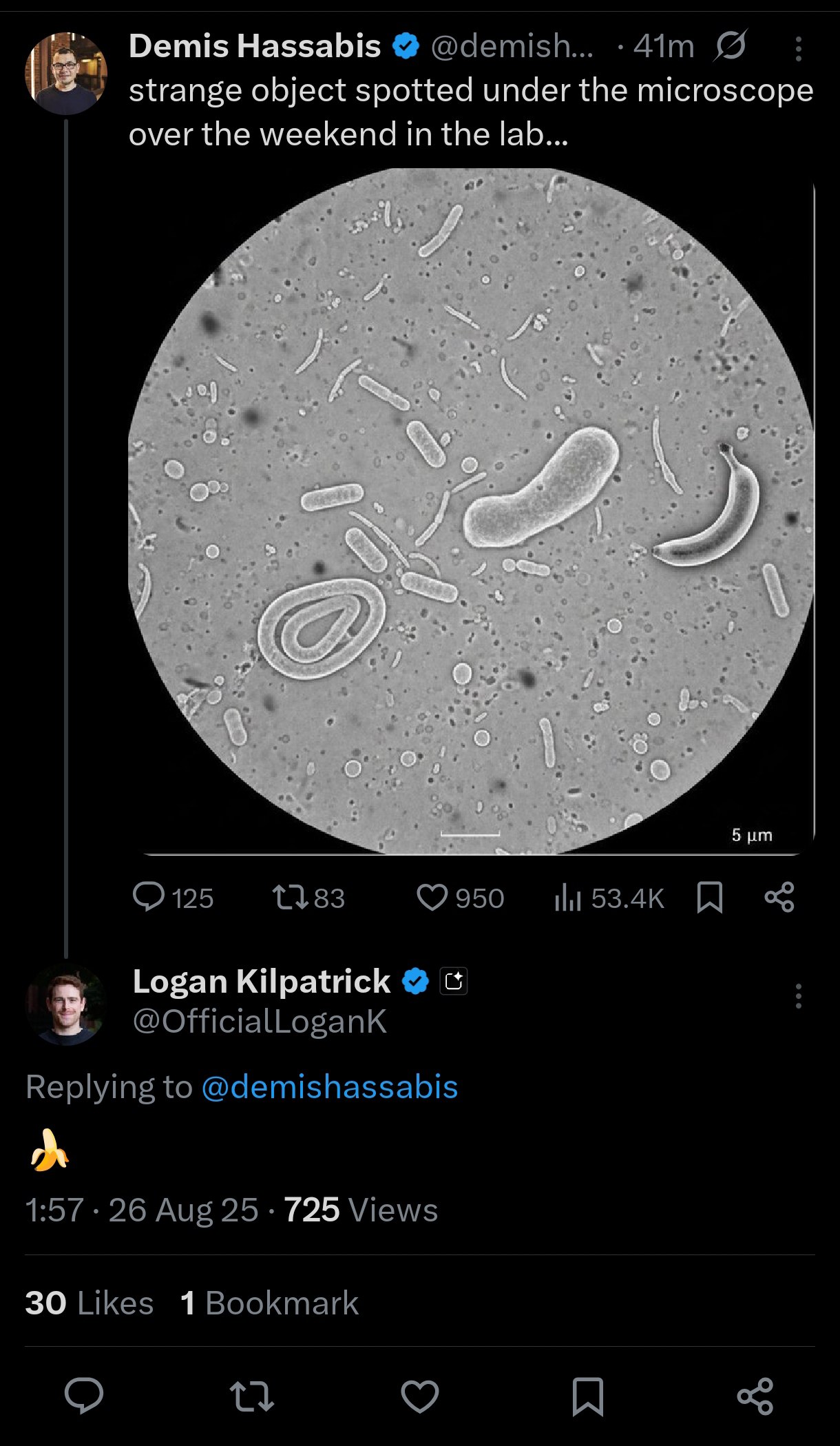Viewport: 840px width, 1446px height.
Task: Share the microscope post
Action: tap(779, 897)
